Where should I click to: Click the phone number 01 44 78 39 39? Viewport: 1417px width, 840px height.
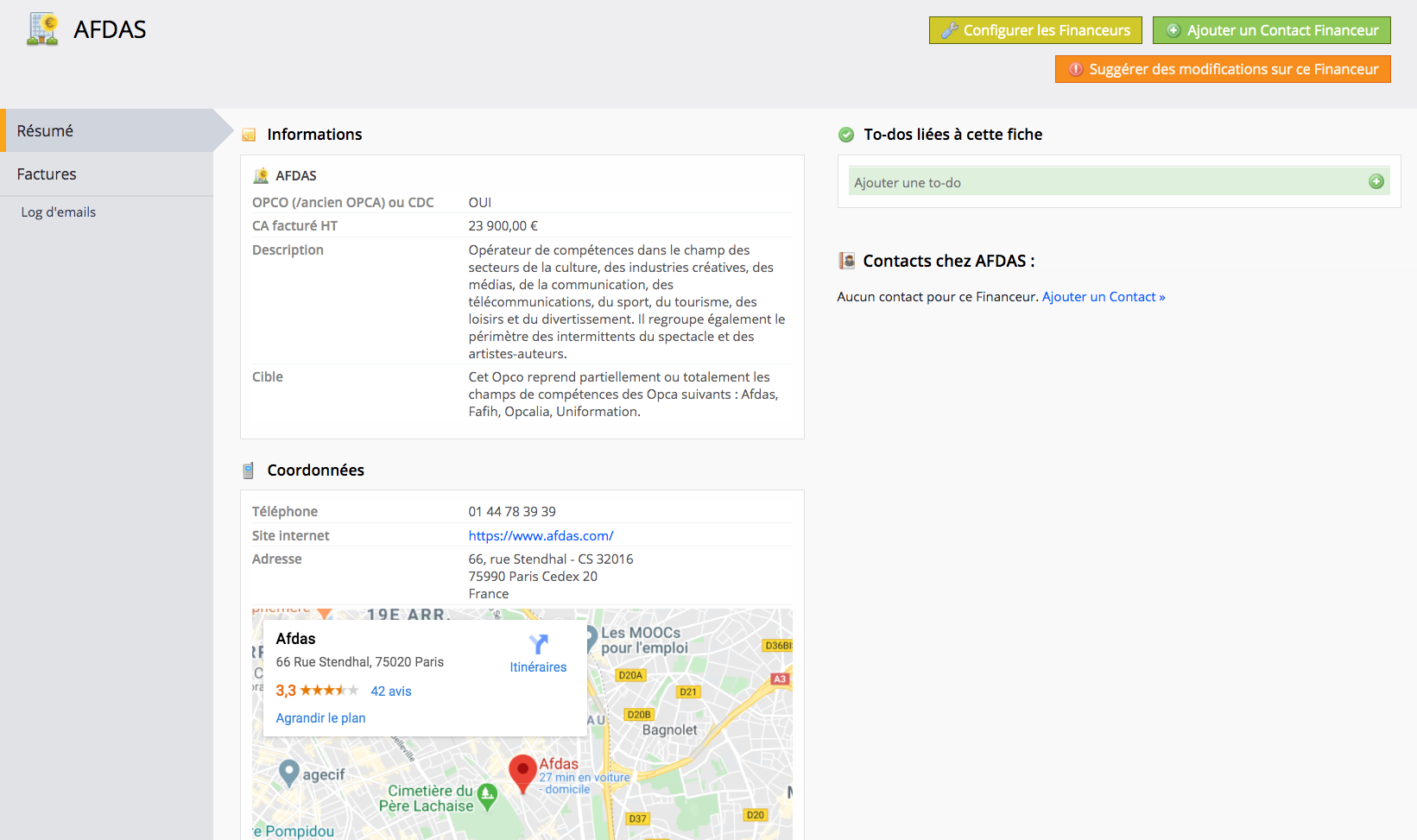(x=512, y=512)
